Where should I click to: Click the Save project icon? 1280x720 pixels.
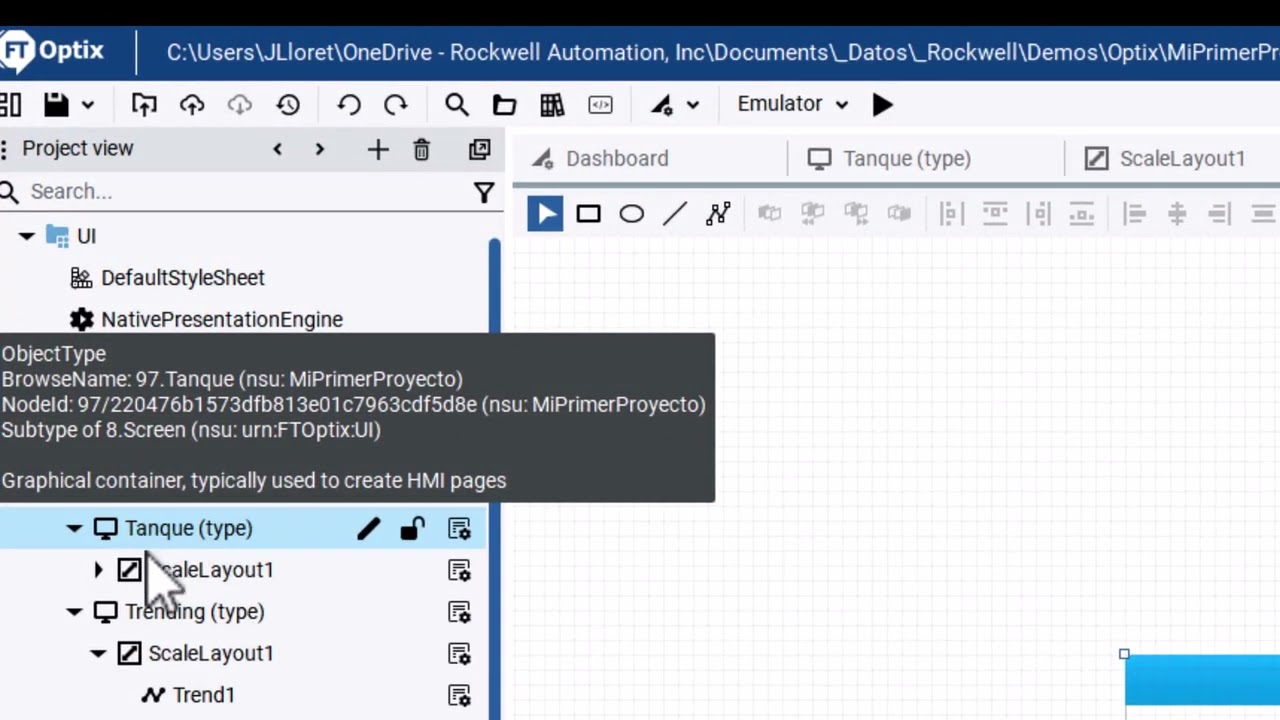click(x=56, y=104)
